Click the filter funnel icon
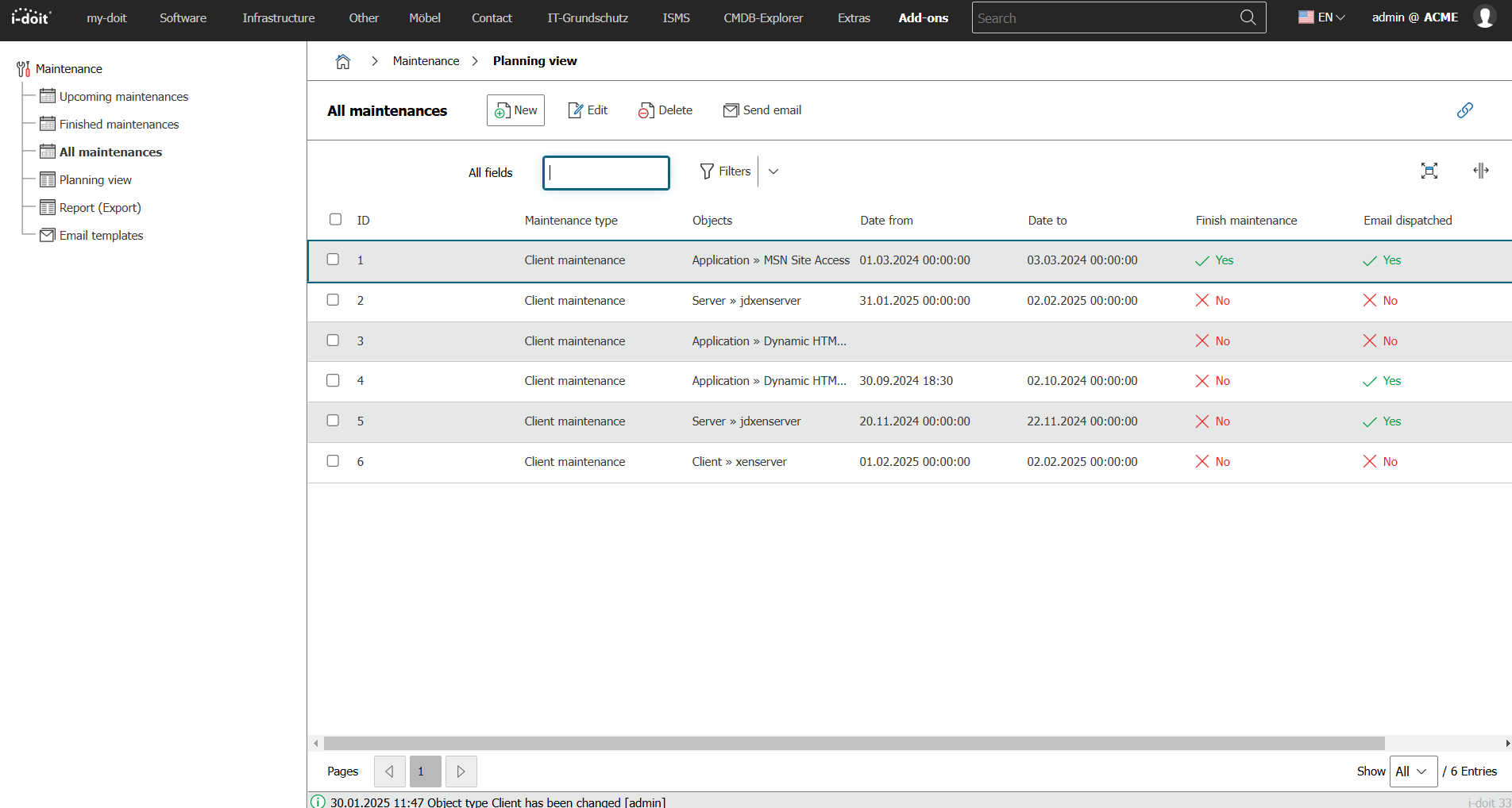The height and width of the screenshot is (808, 1512). (707, 171)
